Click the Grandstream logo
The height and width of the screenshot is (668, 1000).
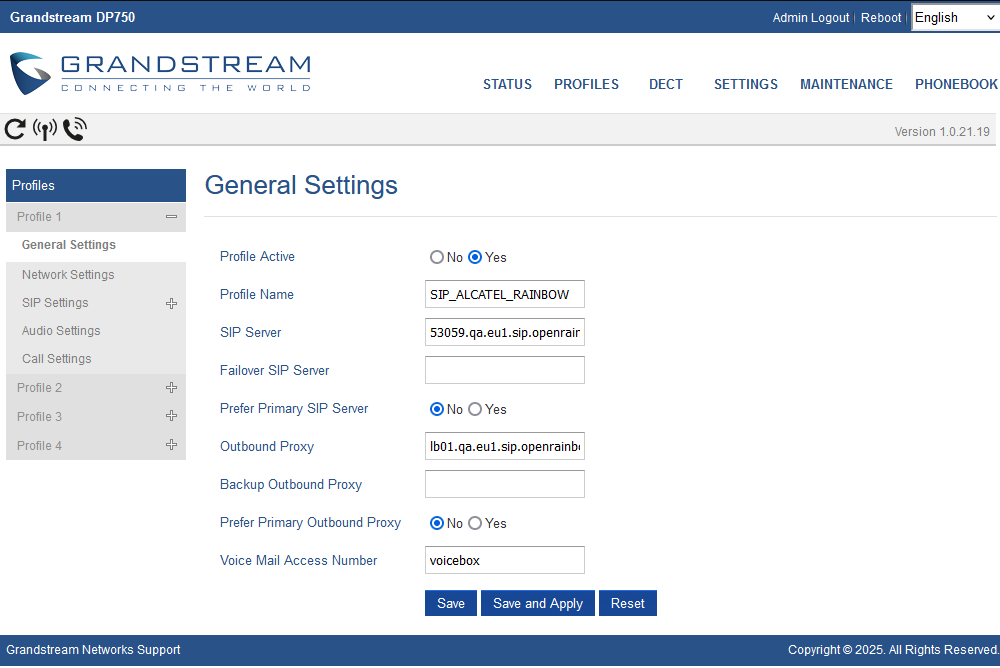pyautogui.click(x=160, y=74)
